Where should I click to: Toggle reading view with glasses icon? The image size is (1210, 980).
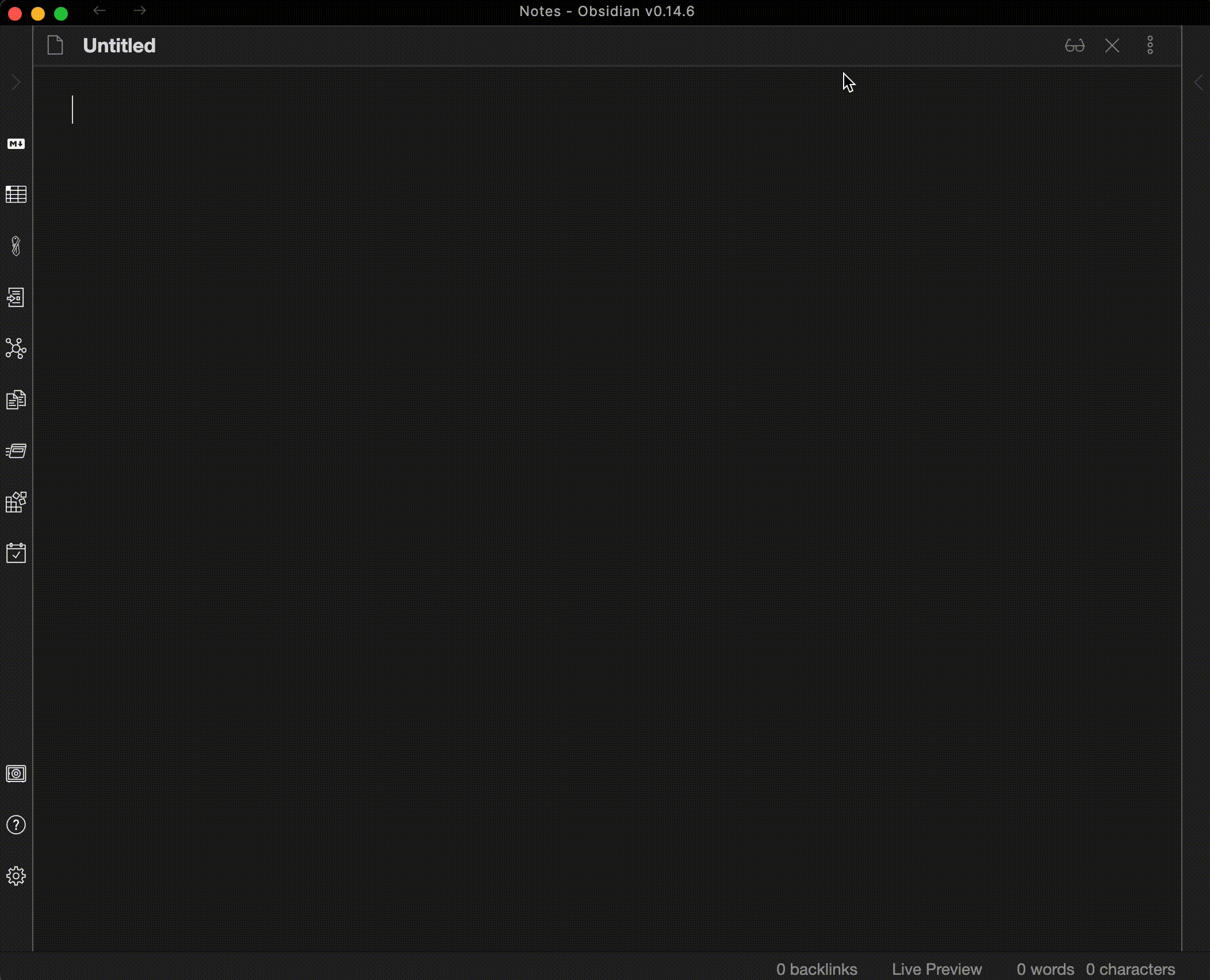[1074, 45]
